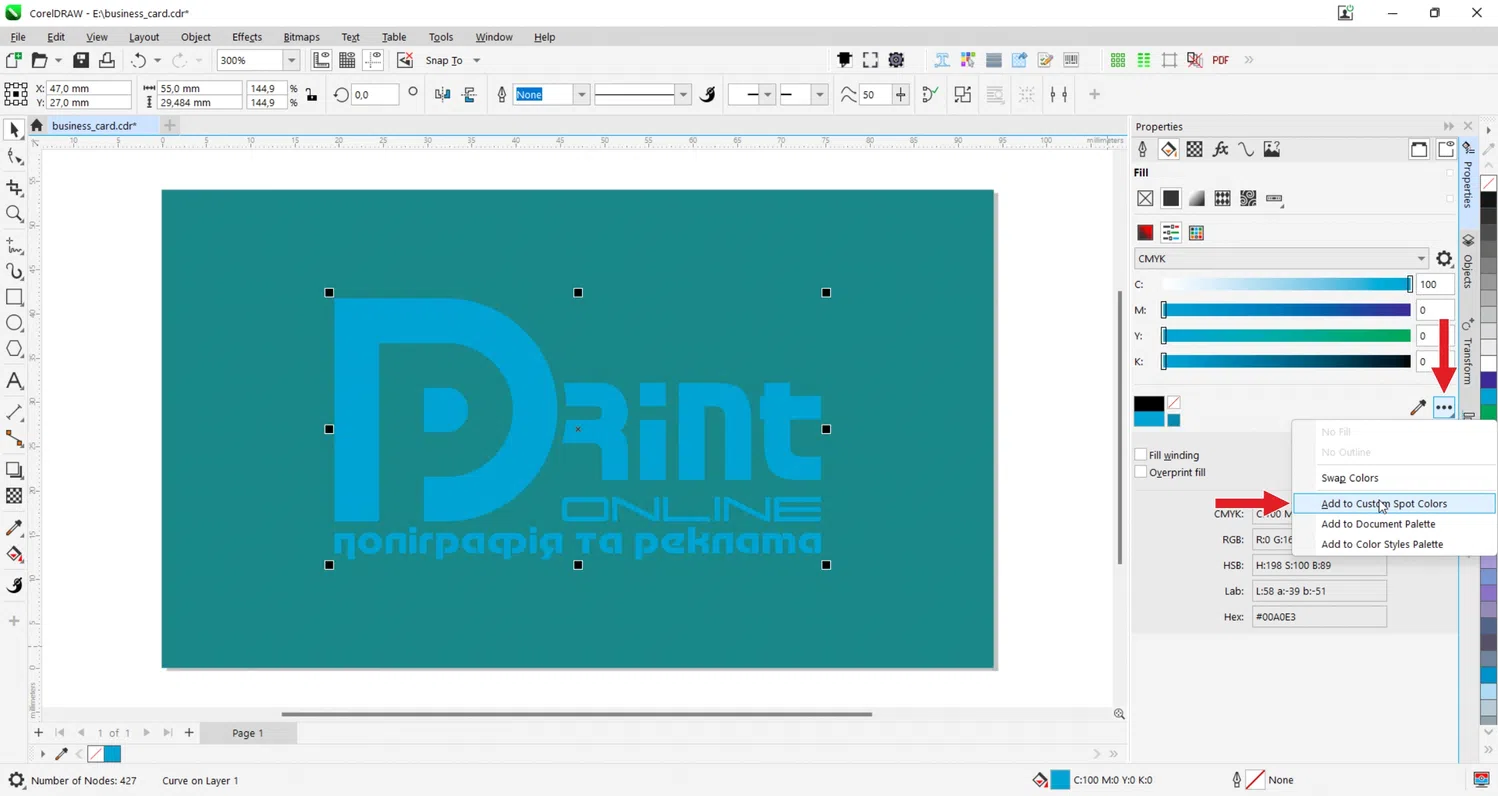Create a new document
This screenshot has height=796, width=1498.
14,60
